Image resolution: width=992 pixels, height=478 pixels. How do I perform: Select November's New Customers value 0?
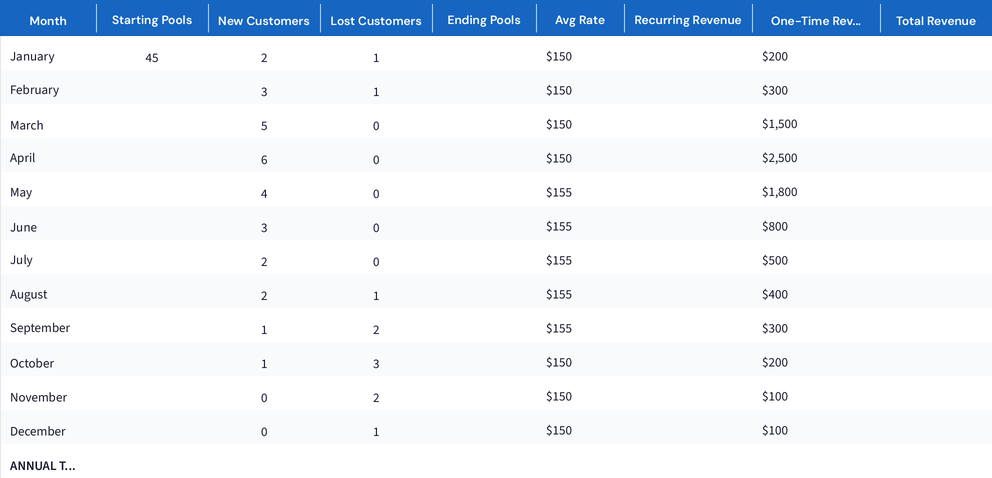click(264, 398)
